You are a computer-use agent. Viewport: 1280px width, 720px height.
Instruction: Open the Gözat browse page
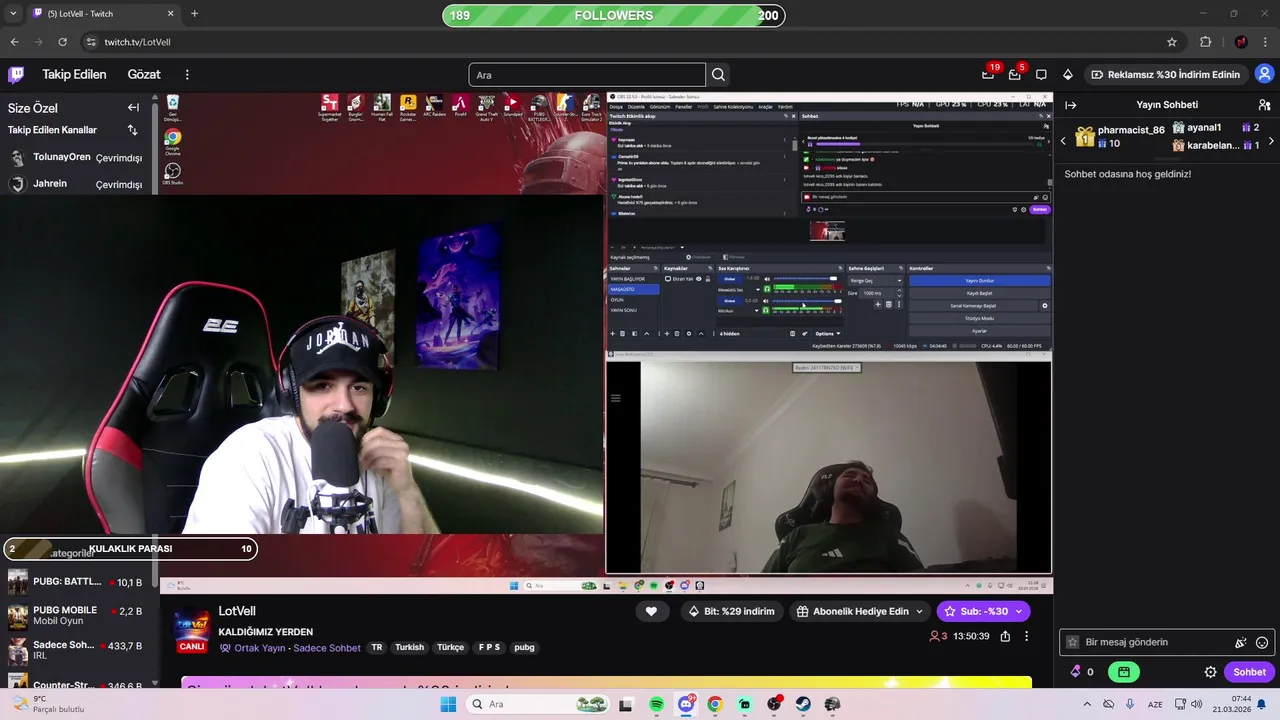click(x=144, y=74)
